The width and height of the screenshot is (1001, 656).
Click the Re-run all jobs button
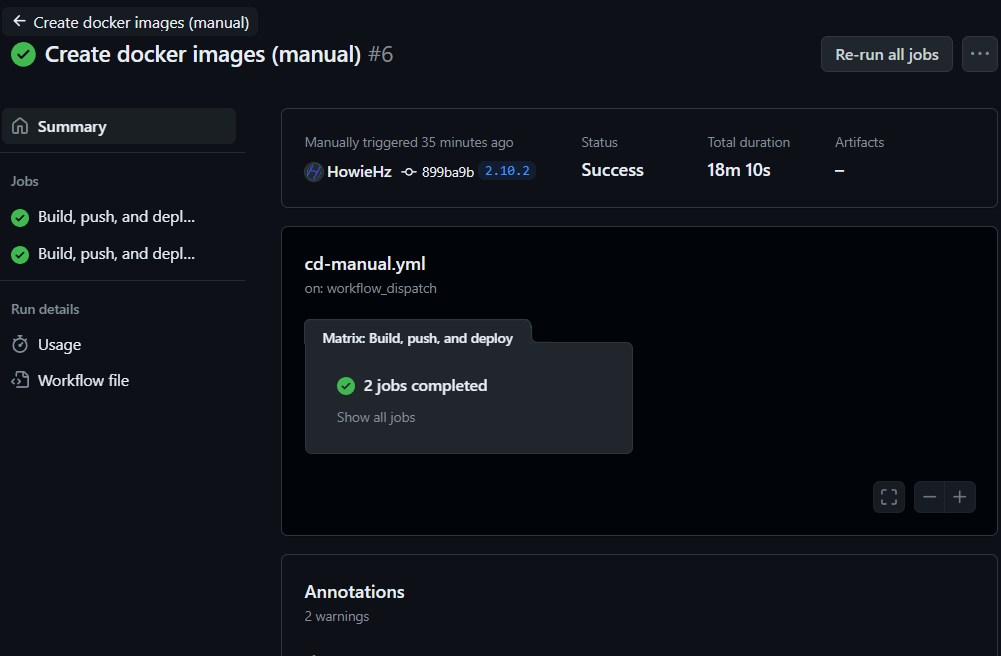tap(887, 54)
